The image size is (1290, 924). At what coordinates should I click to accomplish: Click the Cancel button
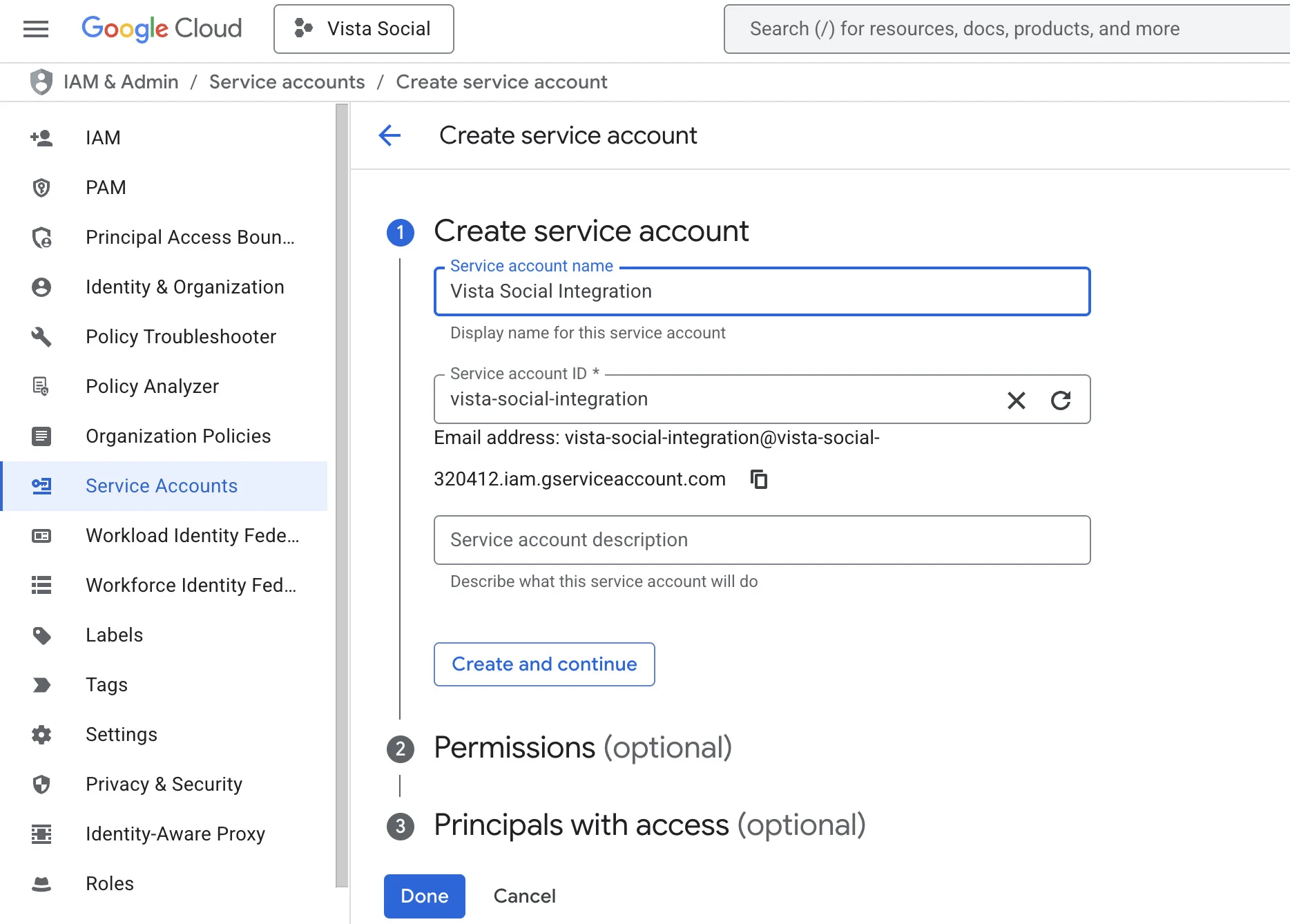pyautogui.click(x=525, y=896)
